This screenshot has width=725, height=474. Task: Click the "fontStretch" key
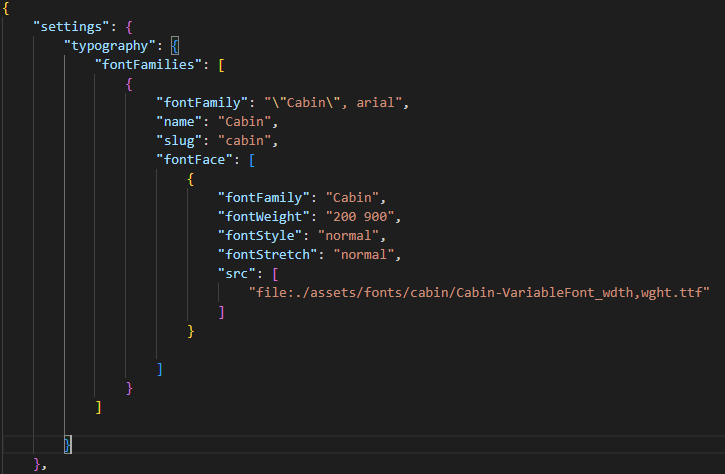point(267,254)
